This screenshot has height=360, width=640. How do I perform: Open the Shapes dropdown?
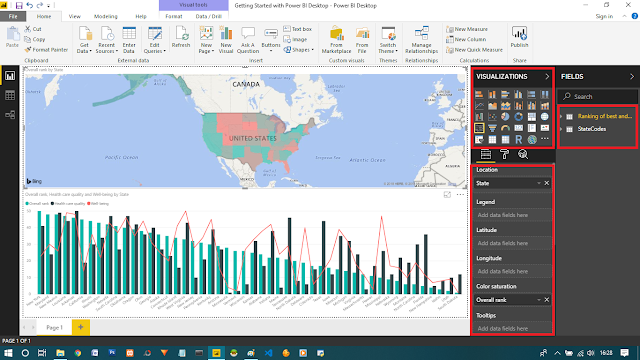(299, 50)
